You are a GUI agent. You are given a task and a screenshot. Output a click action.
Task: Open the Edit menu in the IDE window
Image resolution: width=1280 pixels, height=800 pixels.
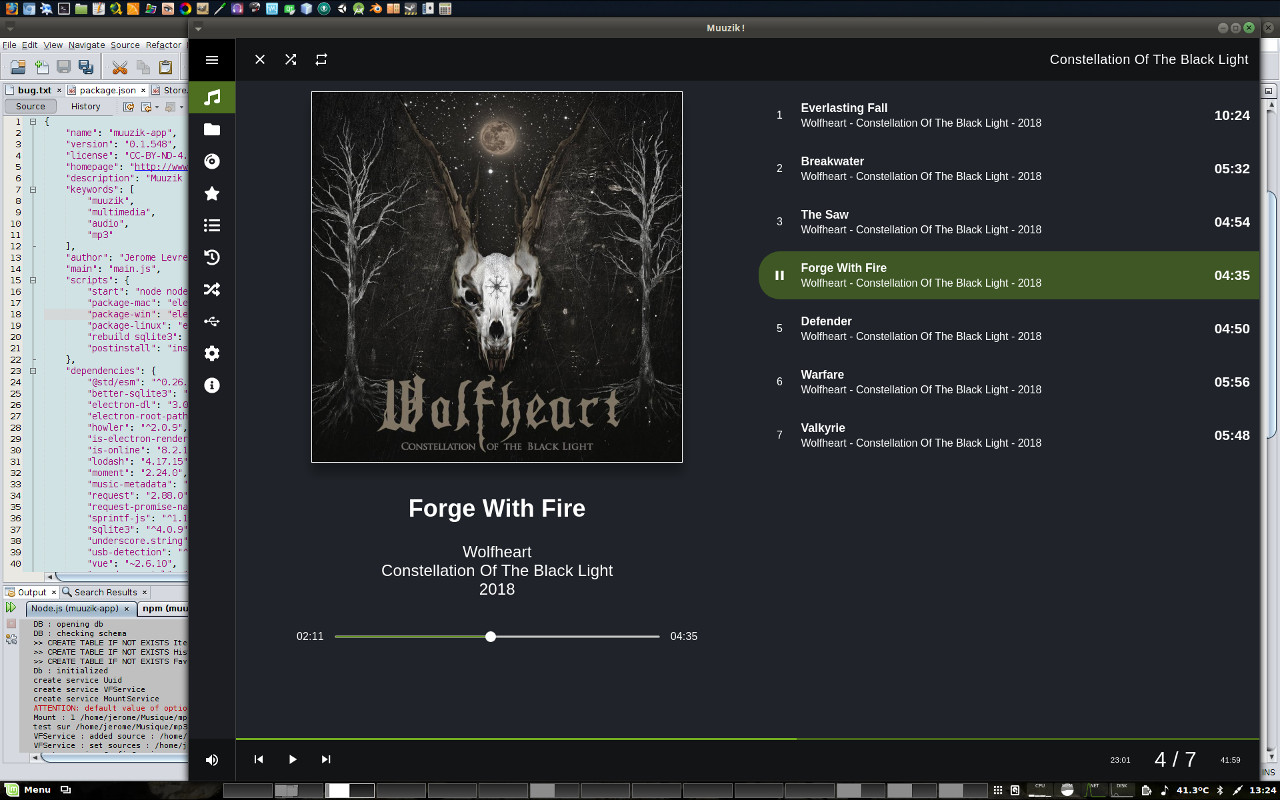click(x=30, y=45)
